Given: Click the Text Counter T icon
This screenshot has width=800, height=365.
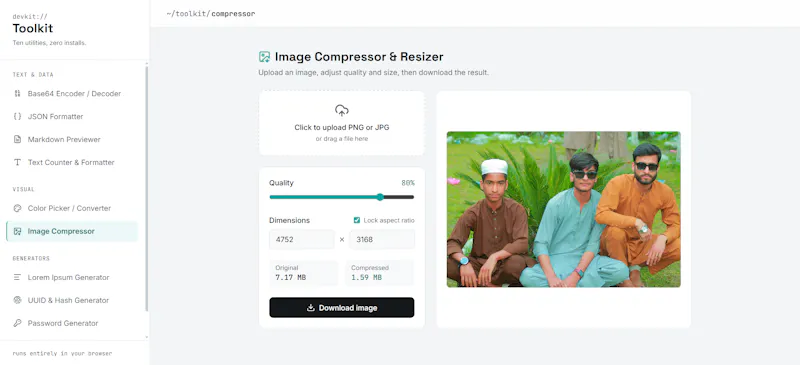Looking at the screenshot, I should 17,162.
